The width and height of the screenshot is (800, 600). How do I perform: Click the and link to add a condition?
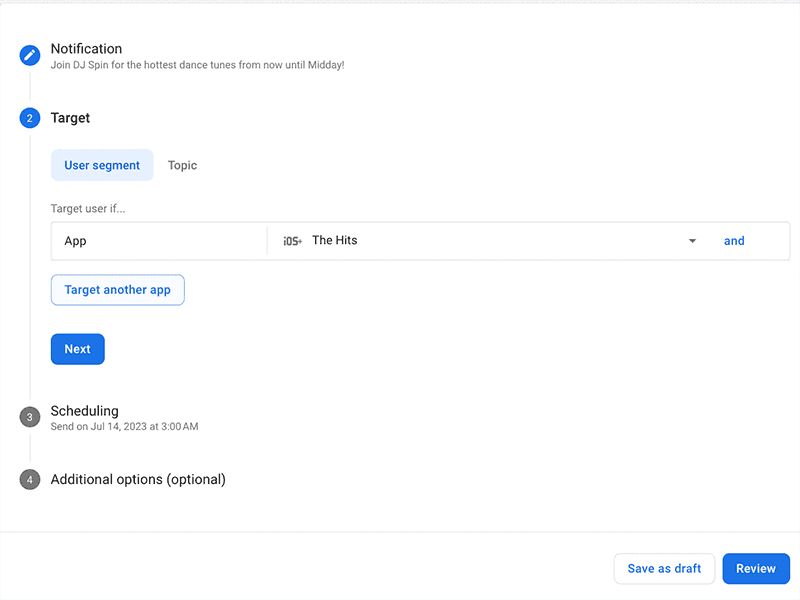[734, 240]
